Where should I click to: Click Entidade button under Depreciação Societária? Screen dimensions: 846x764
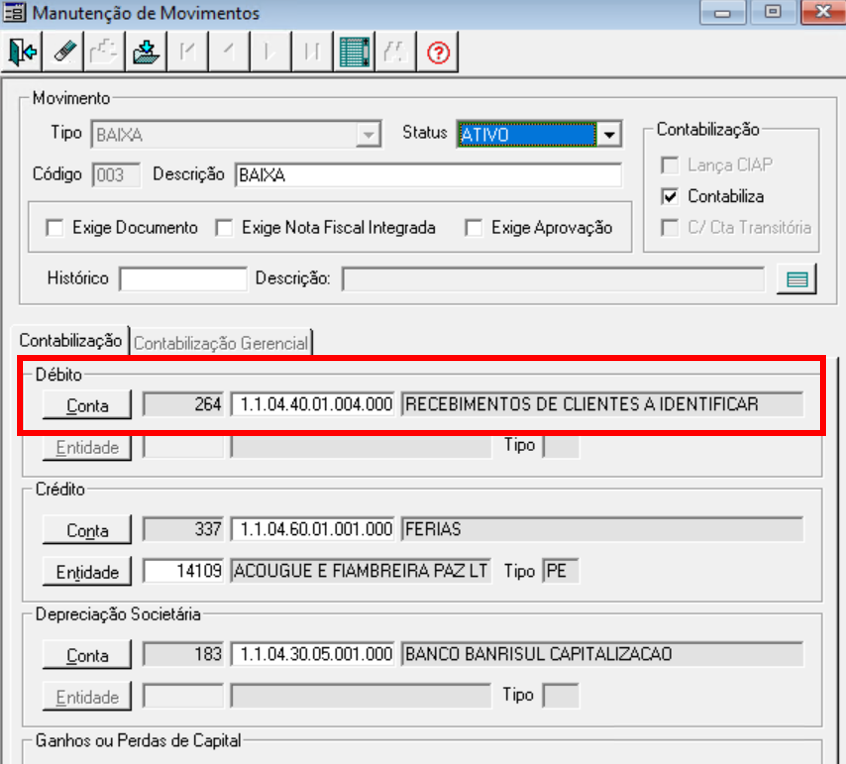(87, 697)
